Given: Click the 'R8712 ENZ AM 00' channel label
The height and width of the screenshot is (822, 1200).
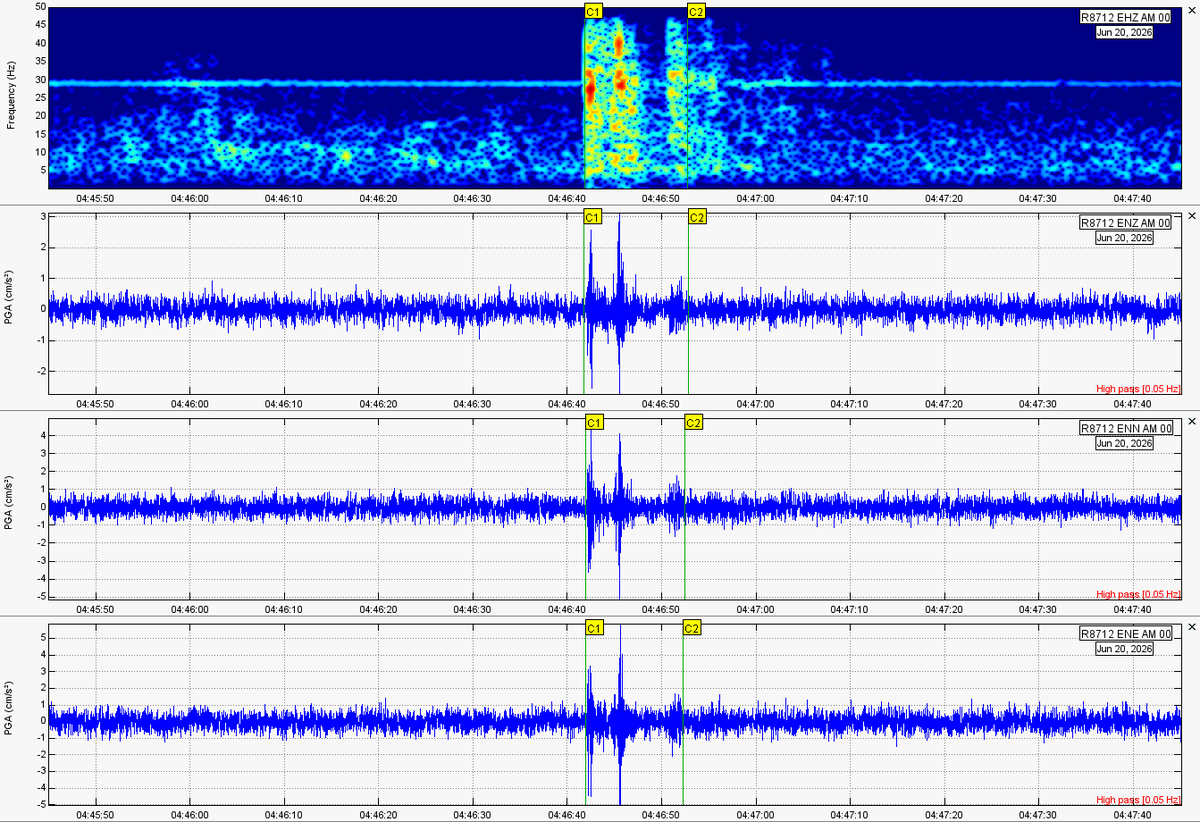Looking at the screenshot, I should pyautogui.click(x=1125, y=223).
